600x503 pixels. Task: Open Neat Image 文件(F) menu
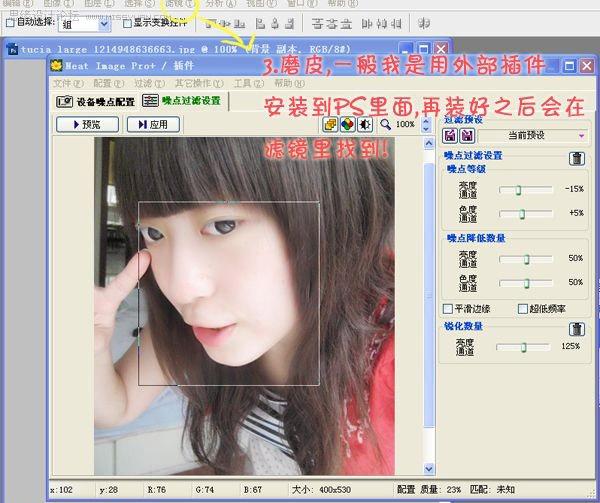pos(68,83)
